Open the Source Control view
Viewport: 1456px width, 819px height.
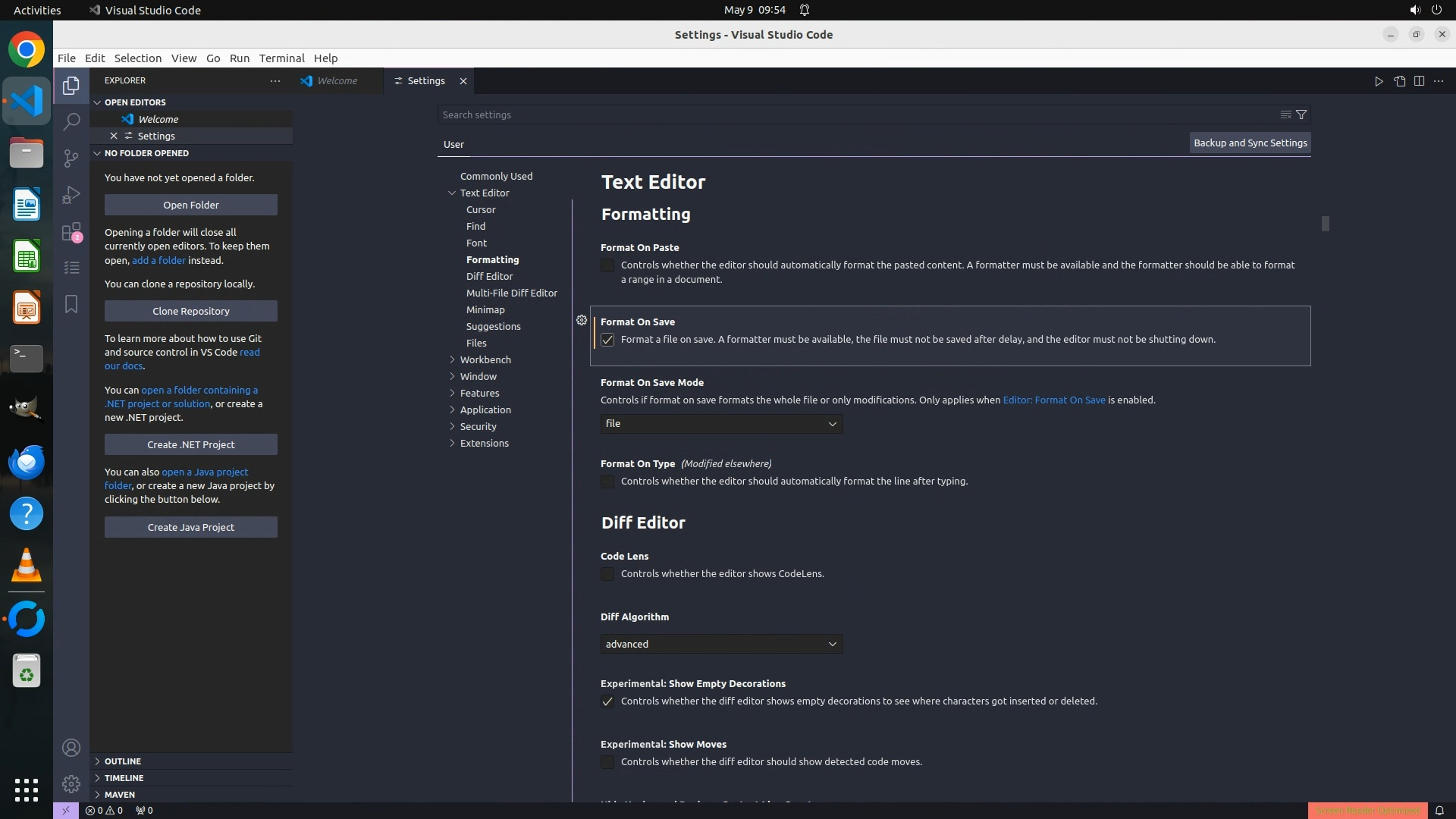[71, 158]
